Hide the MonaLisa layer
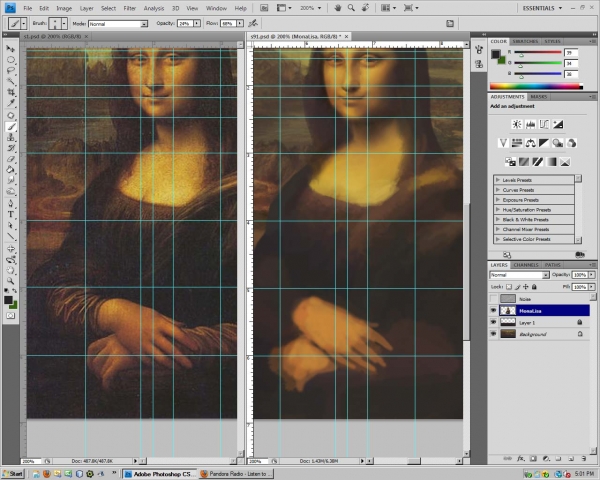Image resolution: width=600 pixels, height=480 pixels. click(493, 310)
